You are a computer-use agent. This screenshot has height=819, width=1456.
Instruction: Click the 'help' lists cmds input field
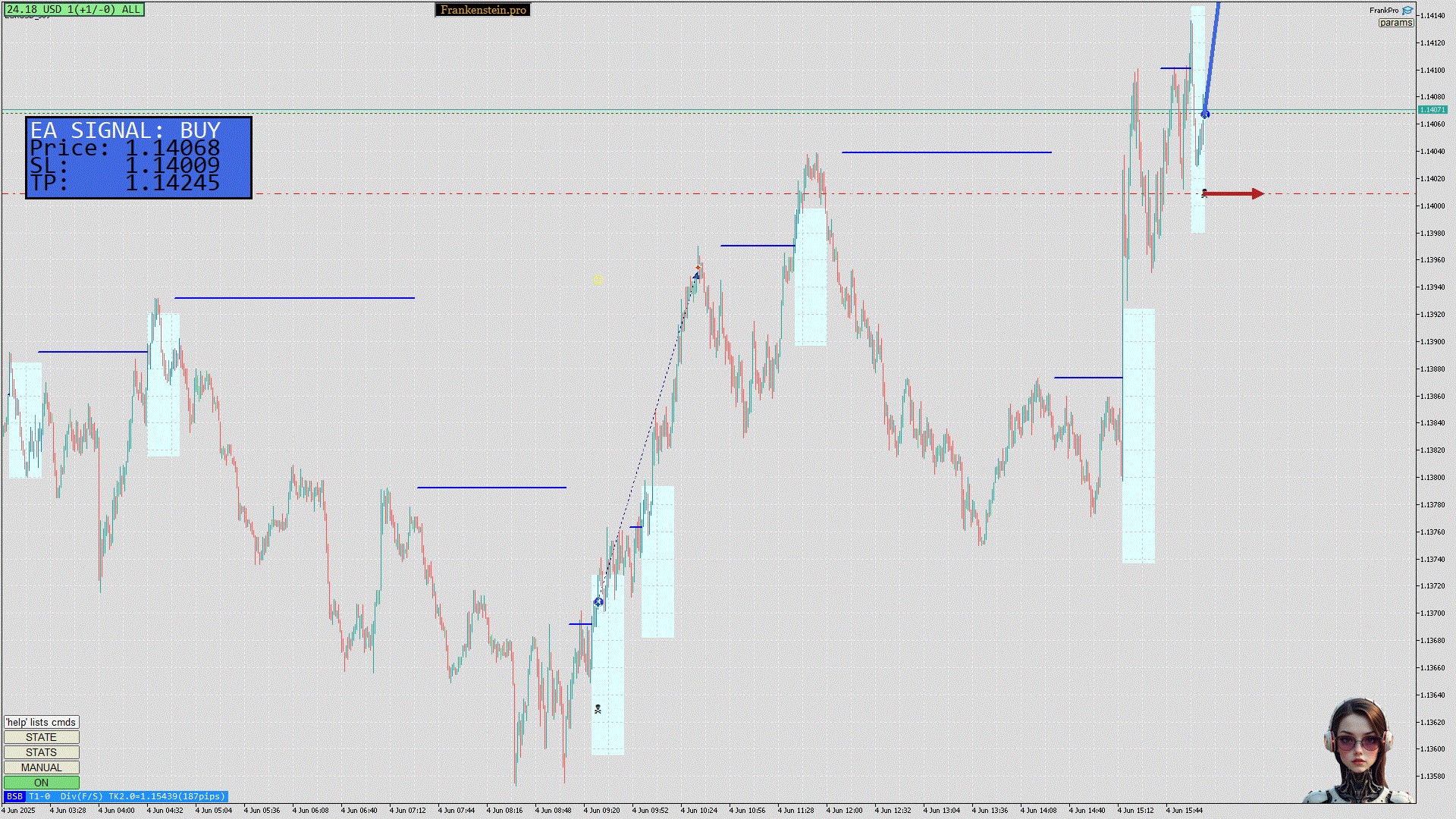tap(41, 722)
